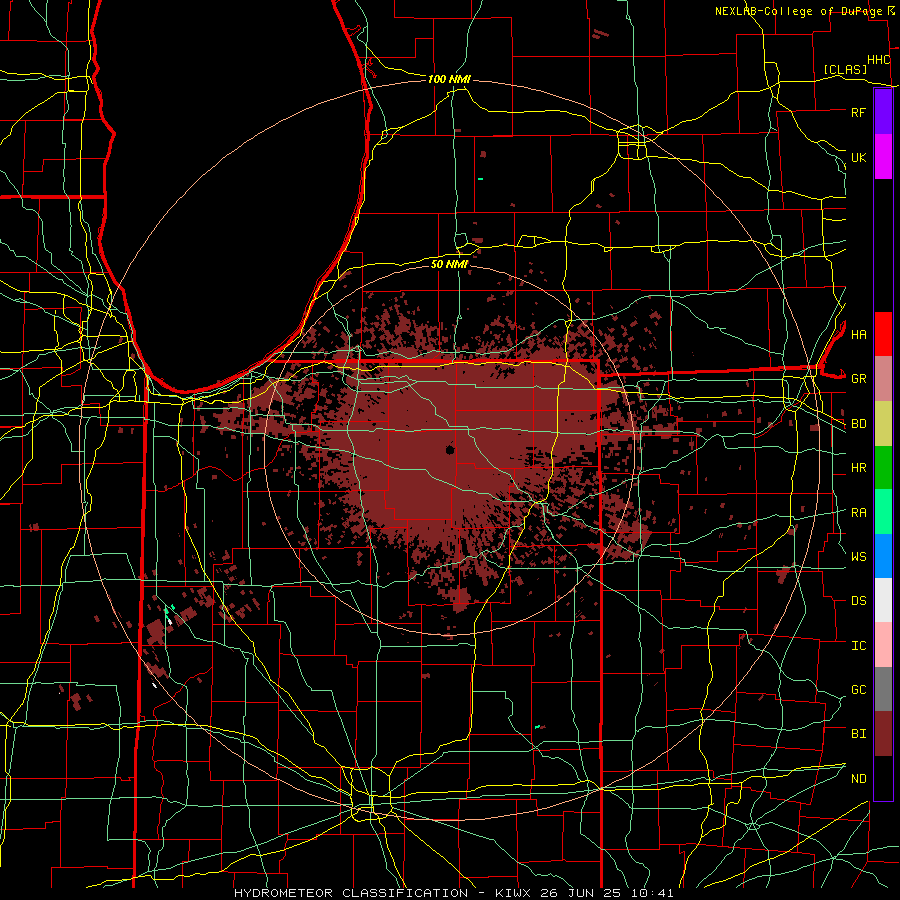Click the 'HR' legend label
Screen dimensions: 900x900
click(858, 468)
